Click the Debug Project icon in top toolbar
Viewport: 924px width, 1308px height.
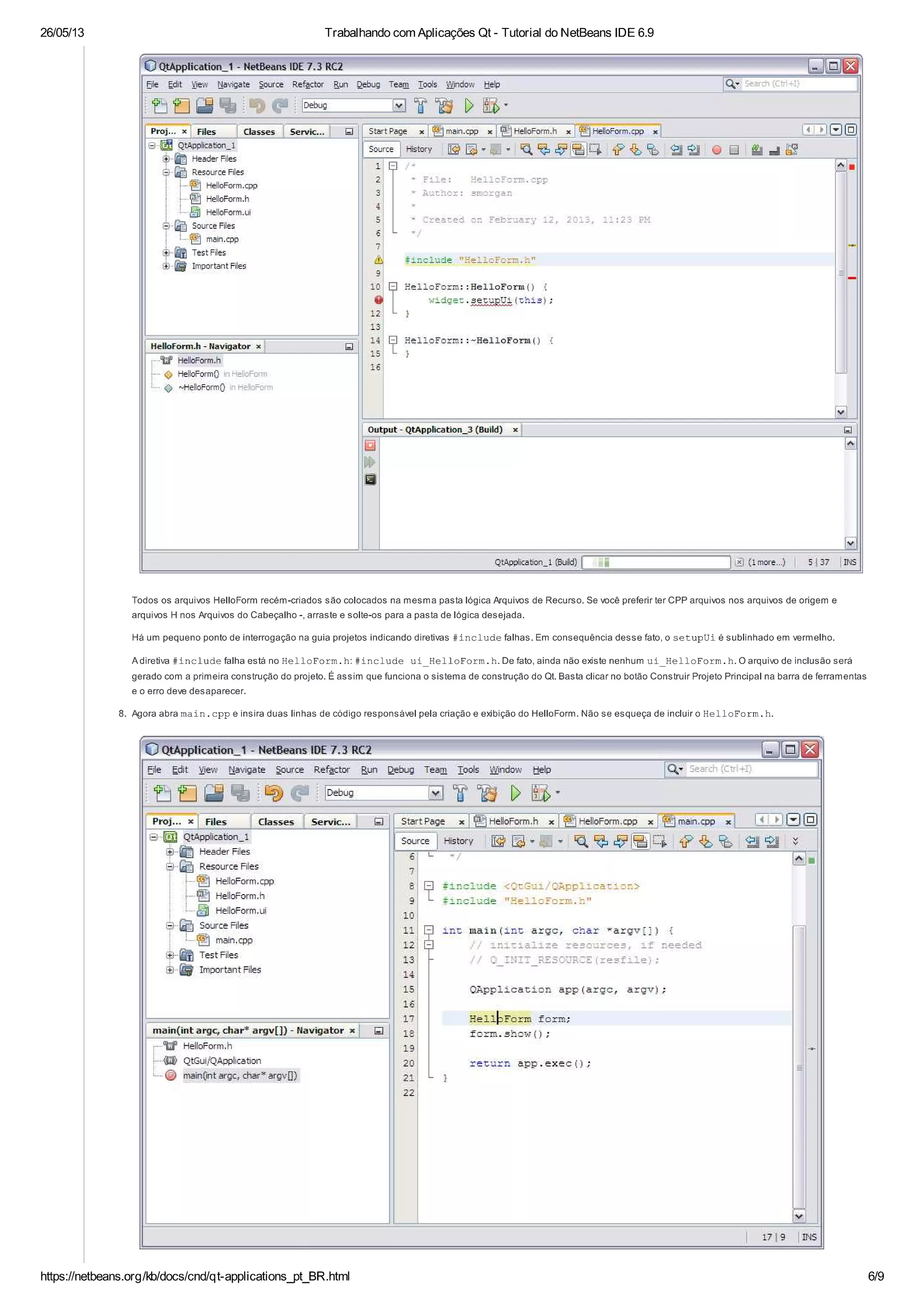point(491,106)
